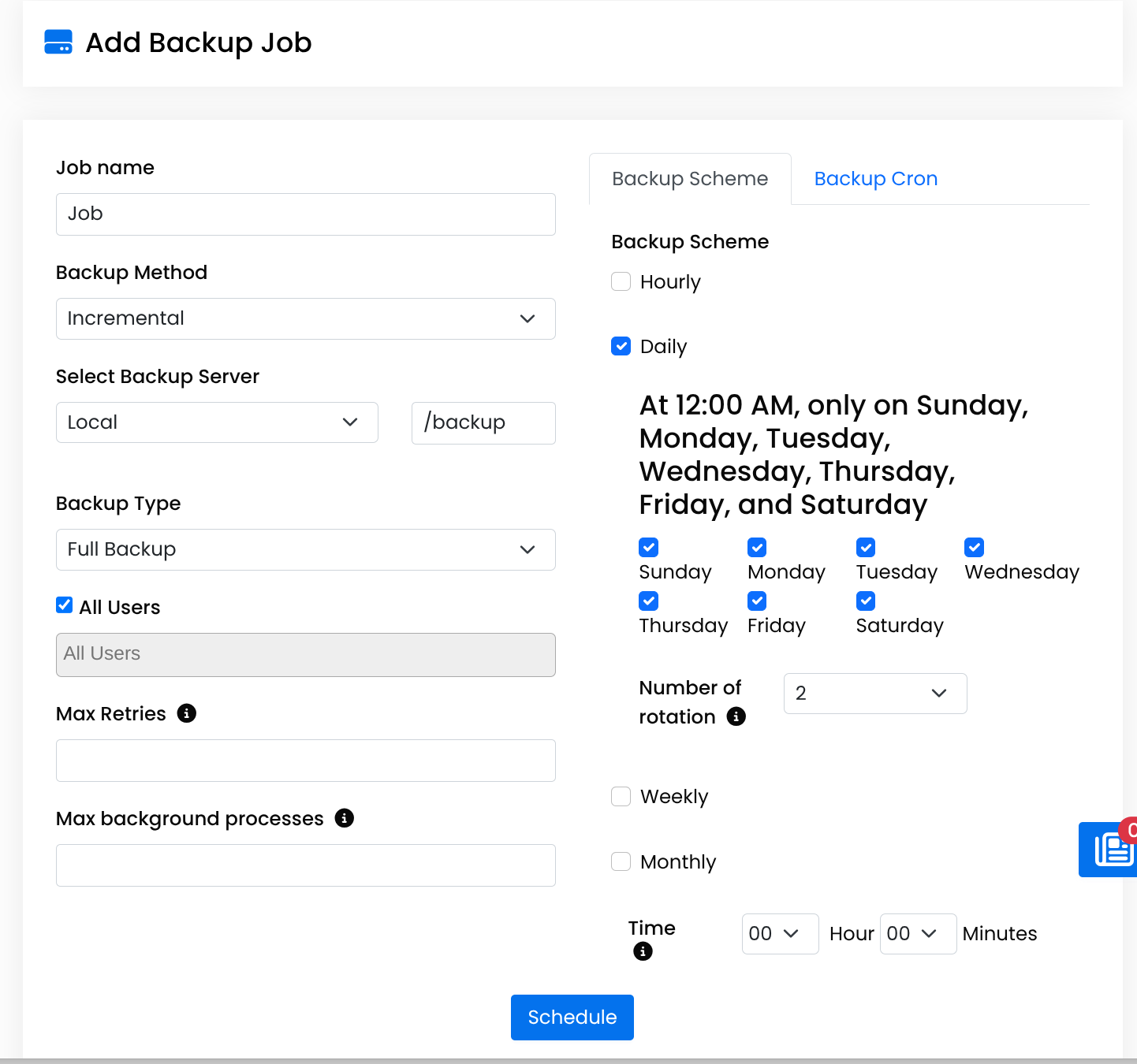
Task: Click the backup job icon in the header
Action: click(58, 43)
